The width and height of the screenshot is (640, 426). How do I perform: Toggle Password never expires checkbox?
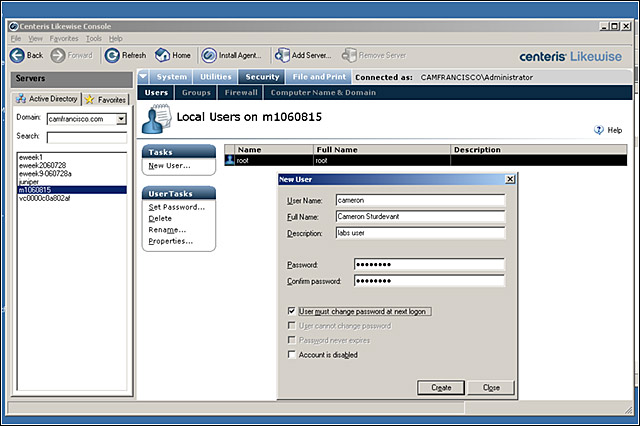pyautogui.click(x=291, y=340)
